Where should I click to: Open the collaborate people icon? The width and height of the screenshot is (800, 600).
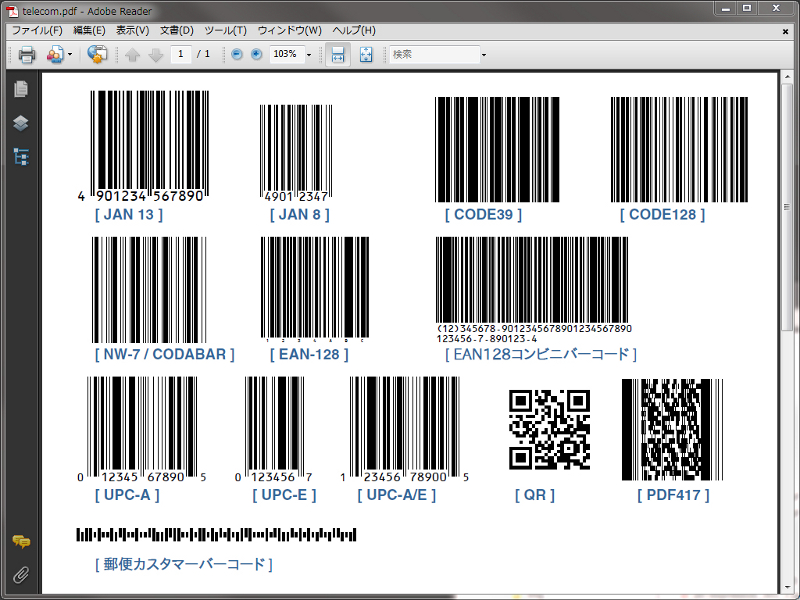tap(55, 54)
